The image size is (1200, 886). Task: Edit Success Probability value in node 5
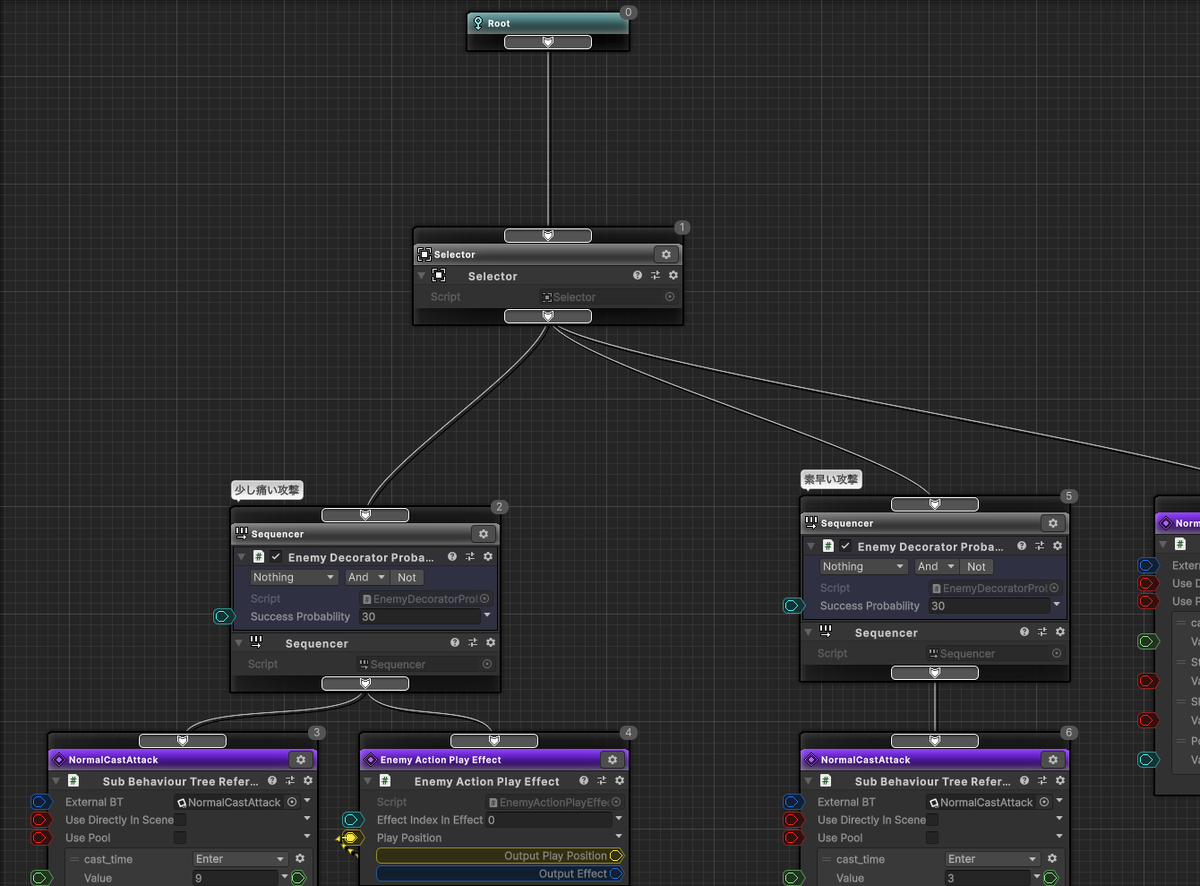point(989,606)
